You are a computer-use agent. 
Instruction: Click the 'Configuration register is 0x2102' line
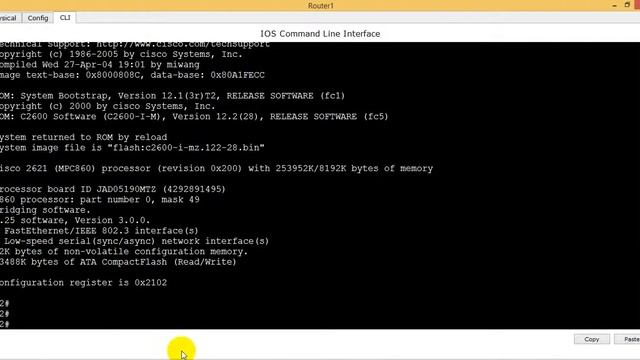pos(83,282)
